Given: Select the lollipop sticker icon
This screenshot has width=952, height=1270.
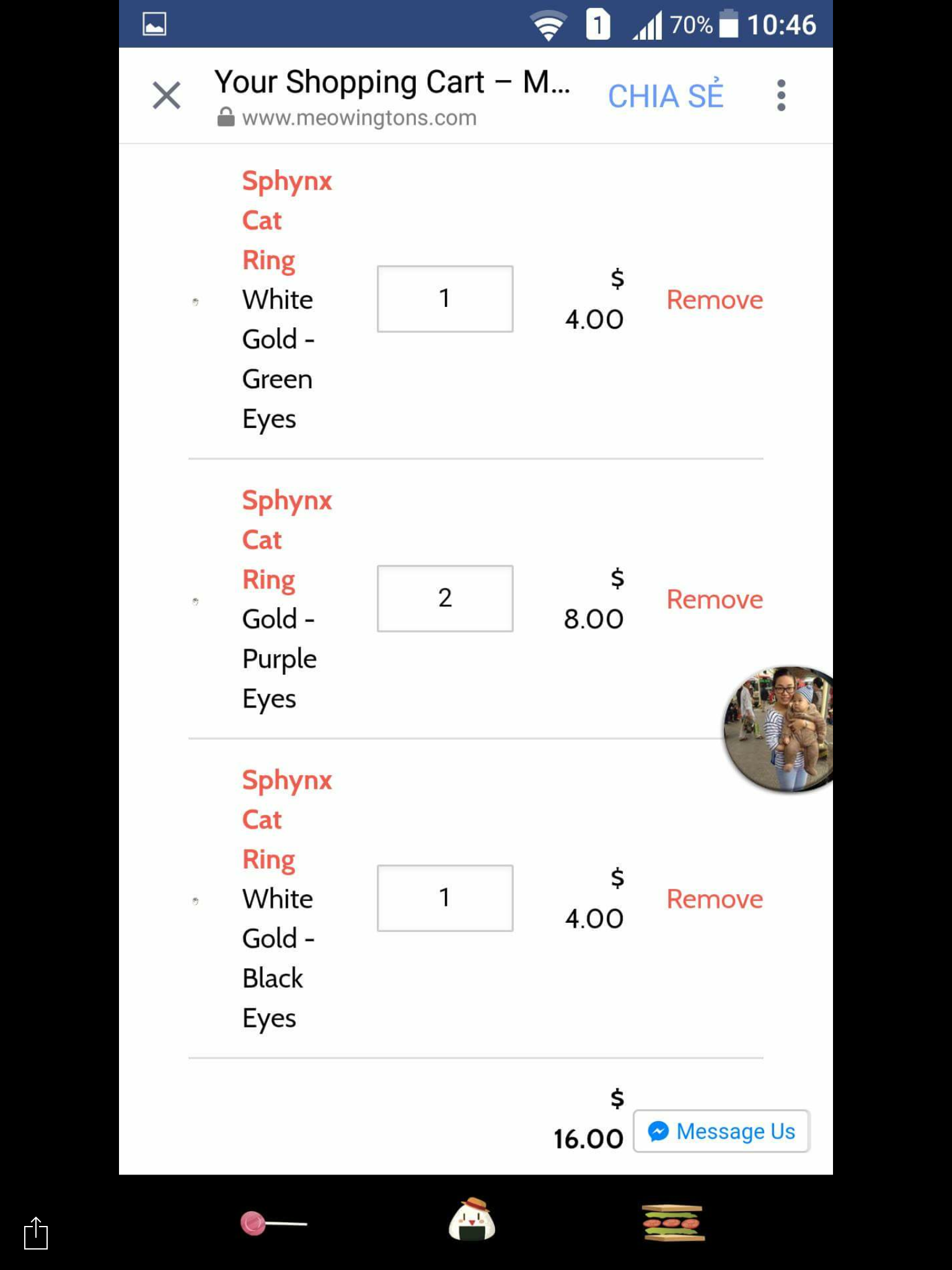Looking at the screenshot, I should (x=273, y=1223).
